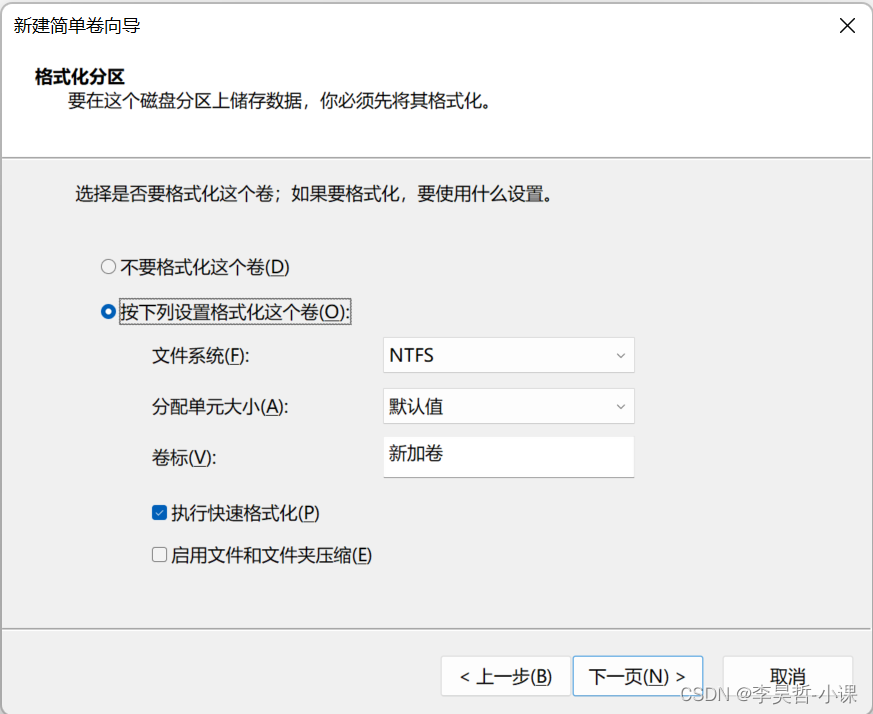The height and width of the screenshot is (714, 873).
Task: Select the "不要格式化这个卷" radio button
Action: (x=108, y=267)
